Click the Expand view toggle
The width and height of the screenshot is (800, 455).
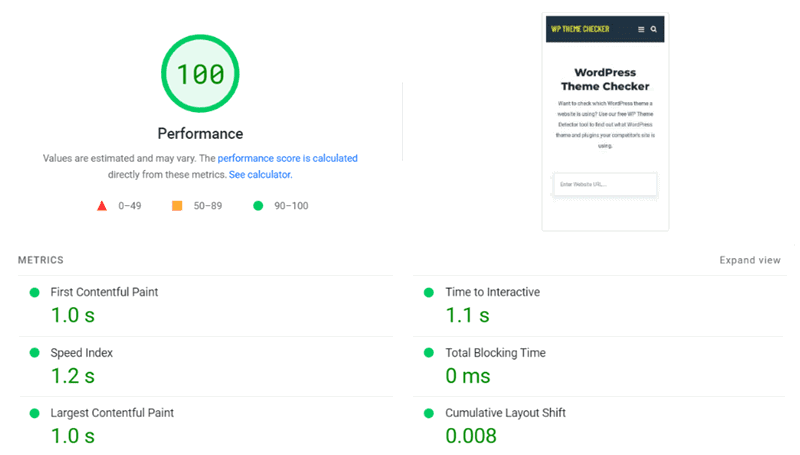pos(749,260)
